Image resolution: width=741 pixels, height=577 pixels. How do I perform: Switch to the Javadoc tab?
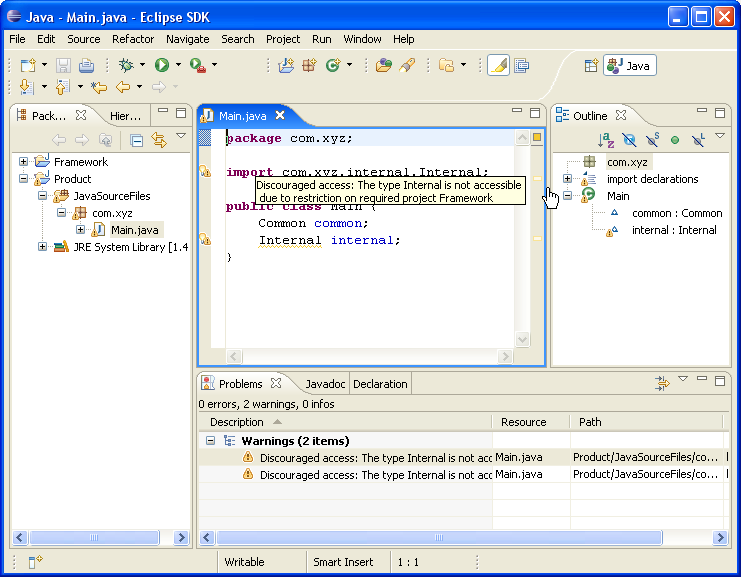coord(325,383)
